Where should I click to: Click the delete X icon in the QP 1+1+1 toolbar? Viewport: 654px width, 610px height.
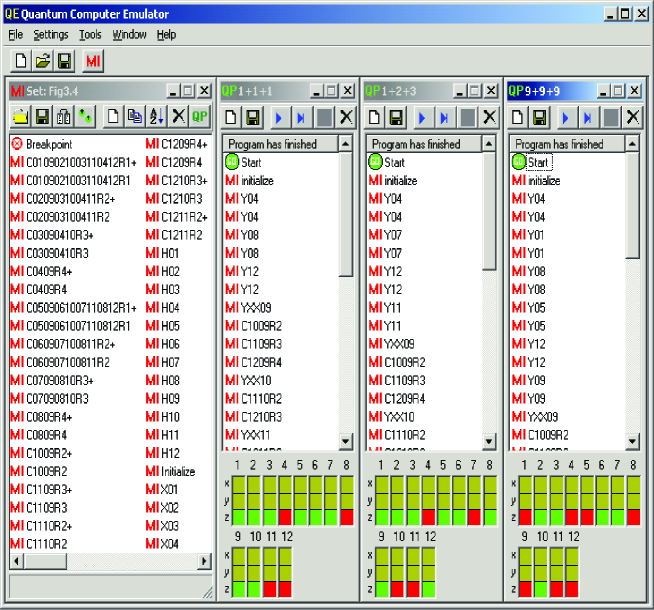[x=345, y=118]
